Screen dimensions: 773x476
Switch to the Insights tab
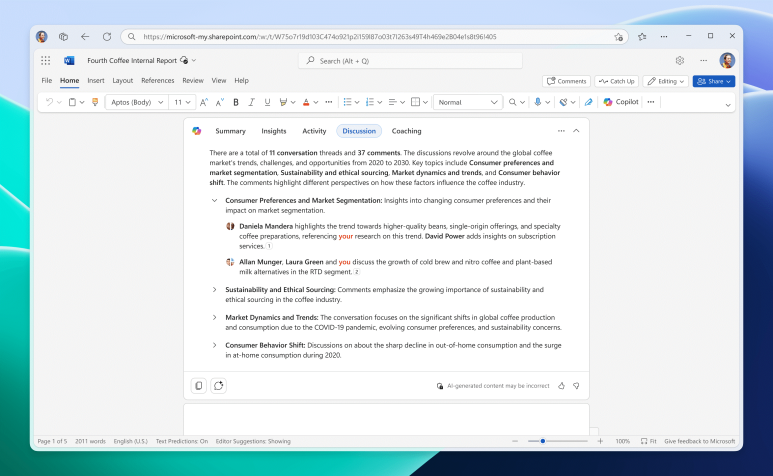273,131
